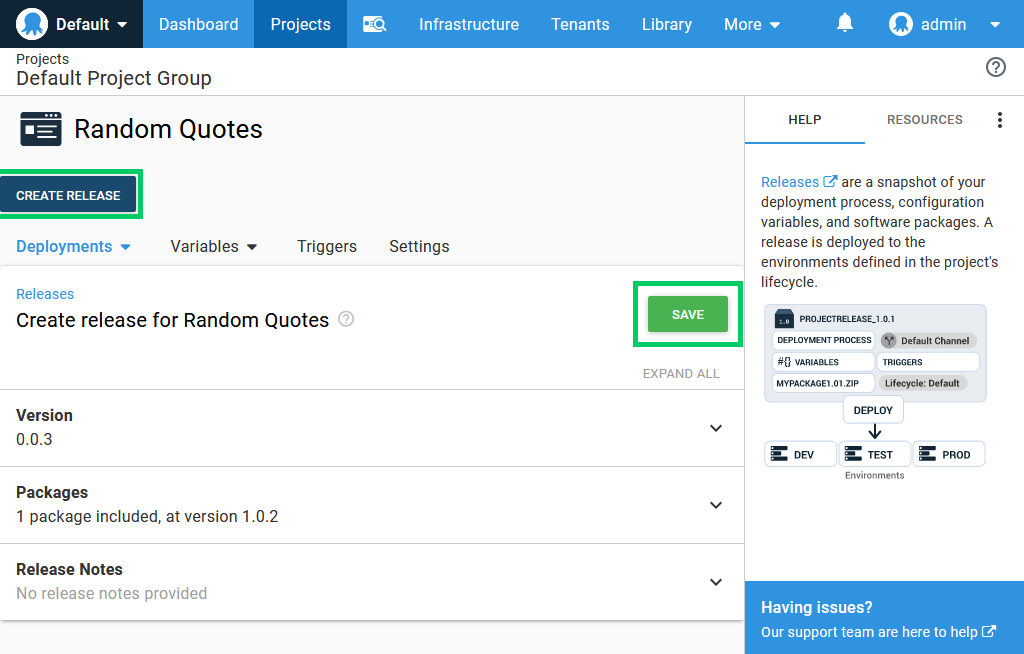Expand the Packages section chevron
The width and height of the screenshot is (1024, 654).
[716, 506]
